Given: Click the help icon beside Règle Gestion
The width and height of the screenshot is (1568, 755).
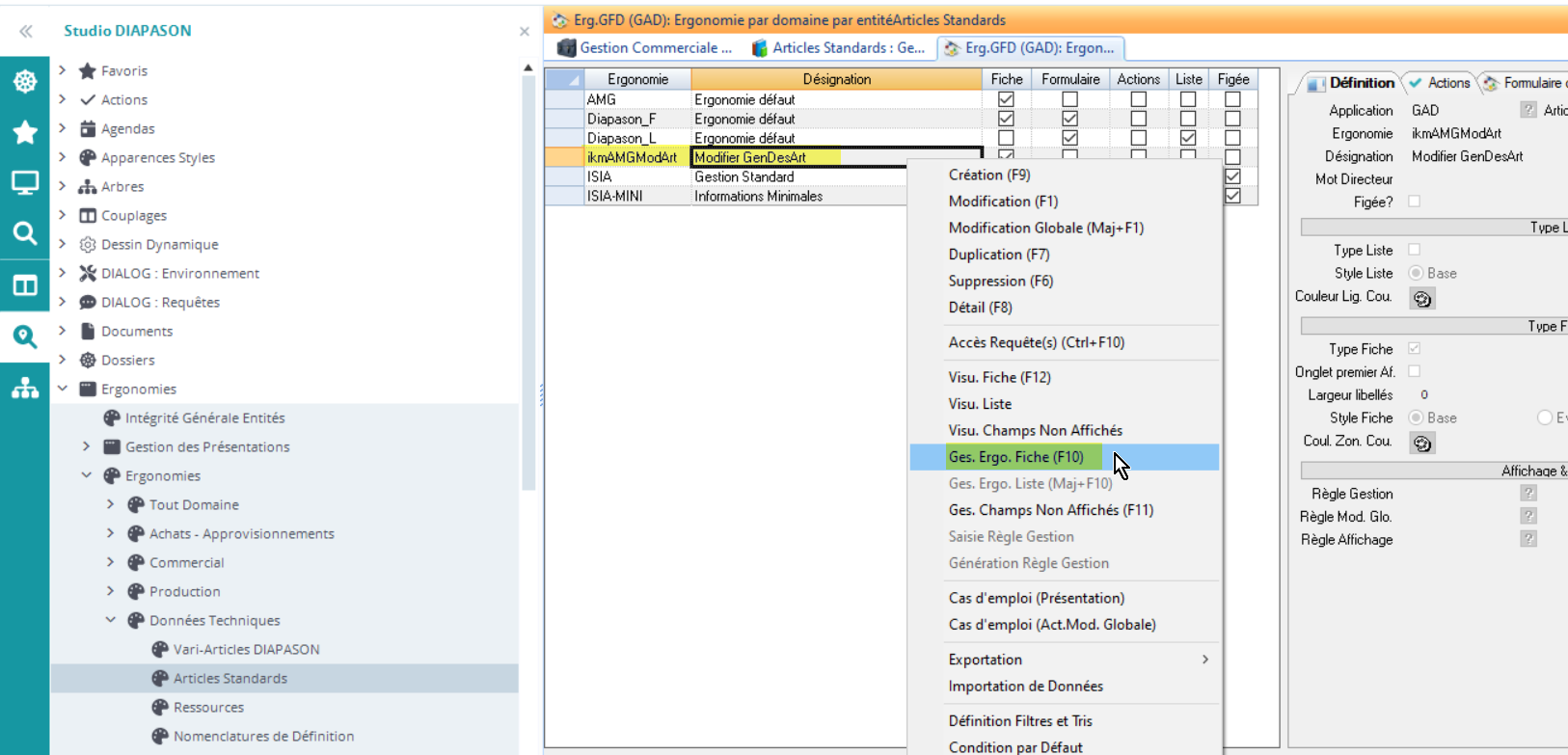Looking at the screenshot, I should (1528, 494).
